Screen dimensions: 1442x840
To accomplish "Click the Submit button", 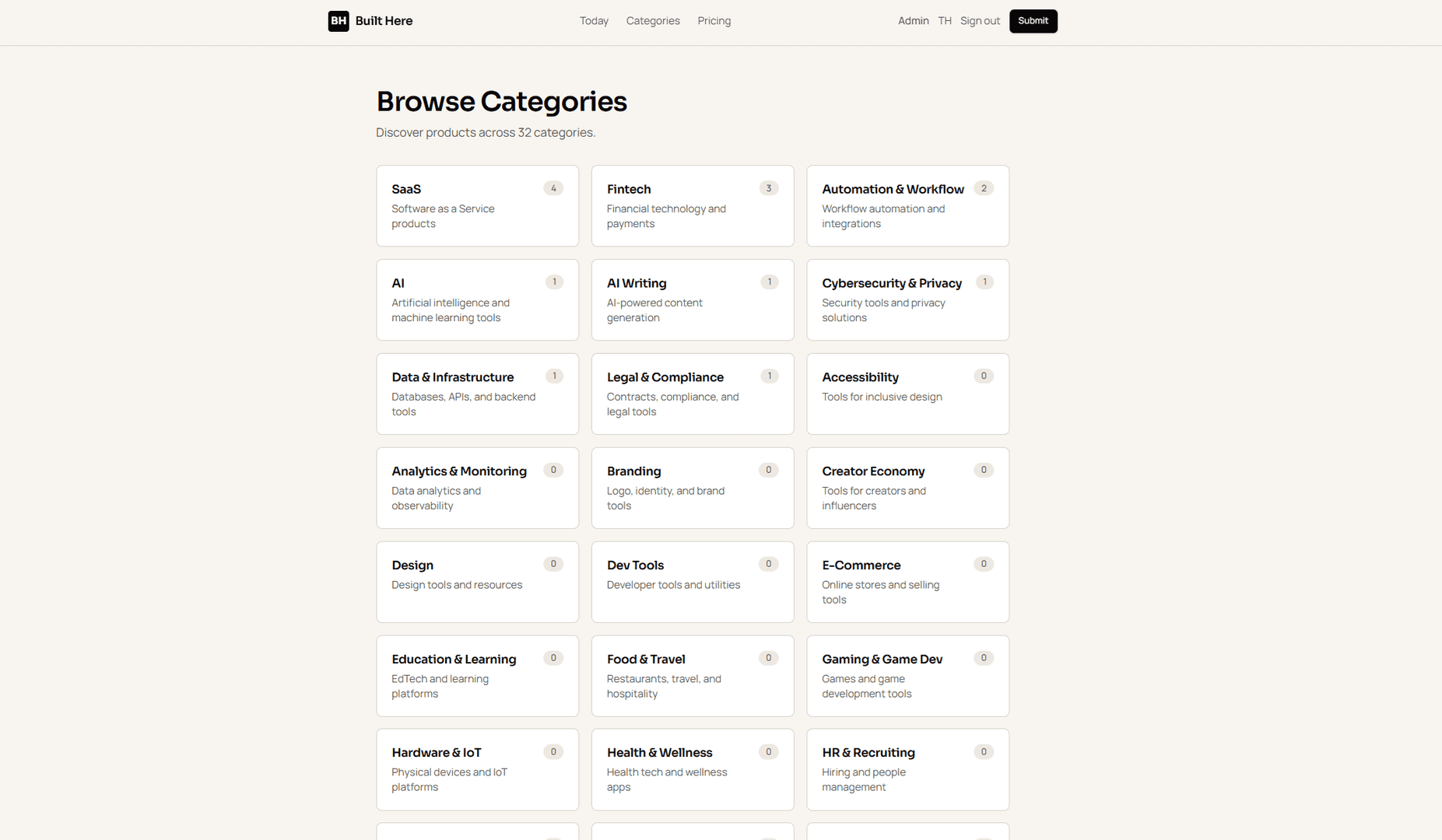I will pyautogui.click(x=1033, y=21).
